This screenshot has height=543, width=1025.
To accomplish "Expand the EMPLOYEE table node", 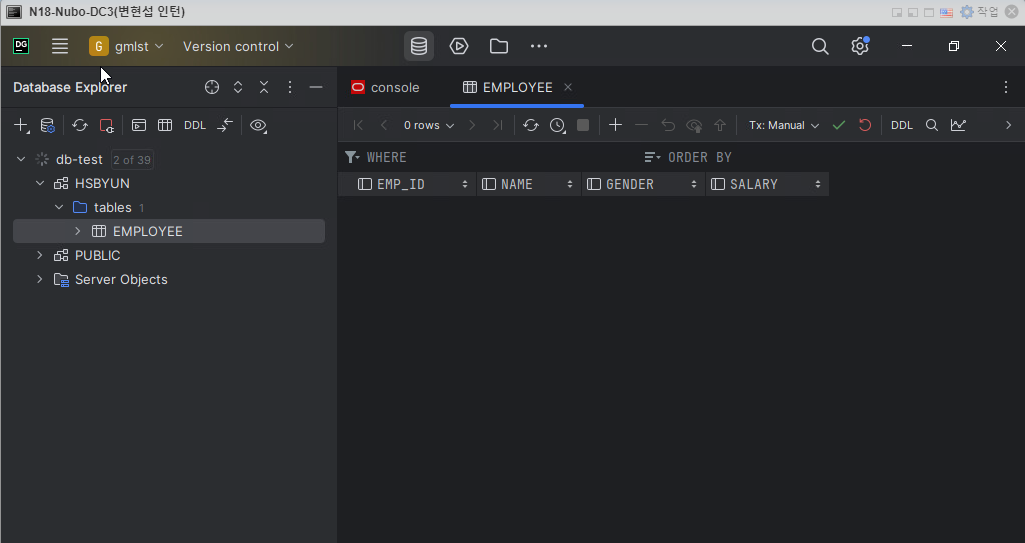I will (78, 231).
